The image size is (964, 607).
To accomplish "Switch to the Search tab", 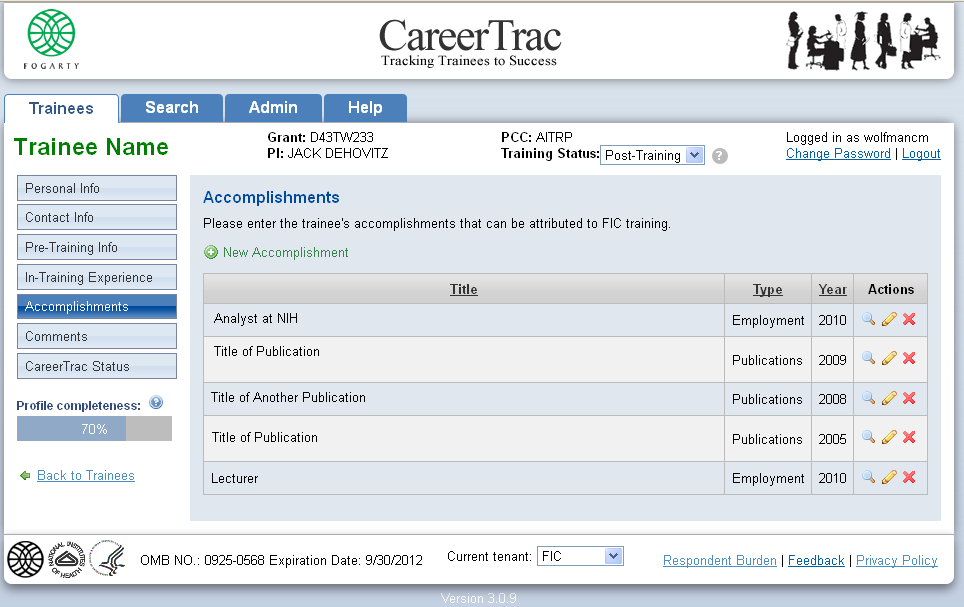I will coord(172,108).
